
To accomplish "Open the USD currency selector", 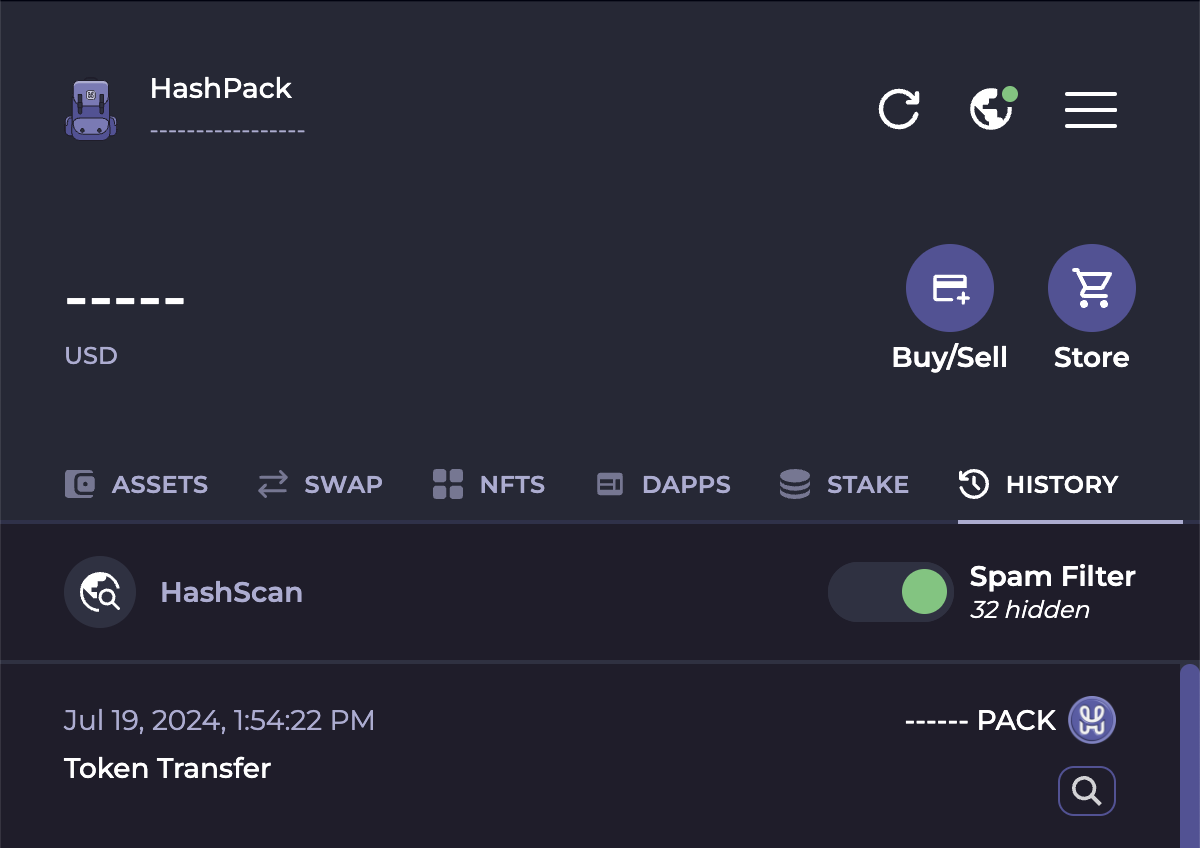I will point(91,355).
